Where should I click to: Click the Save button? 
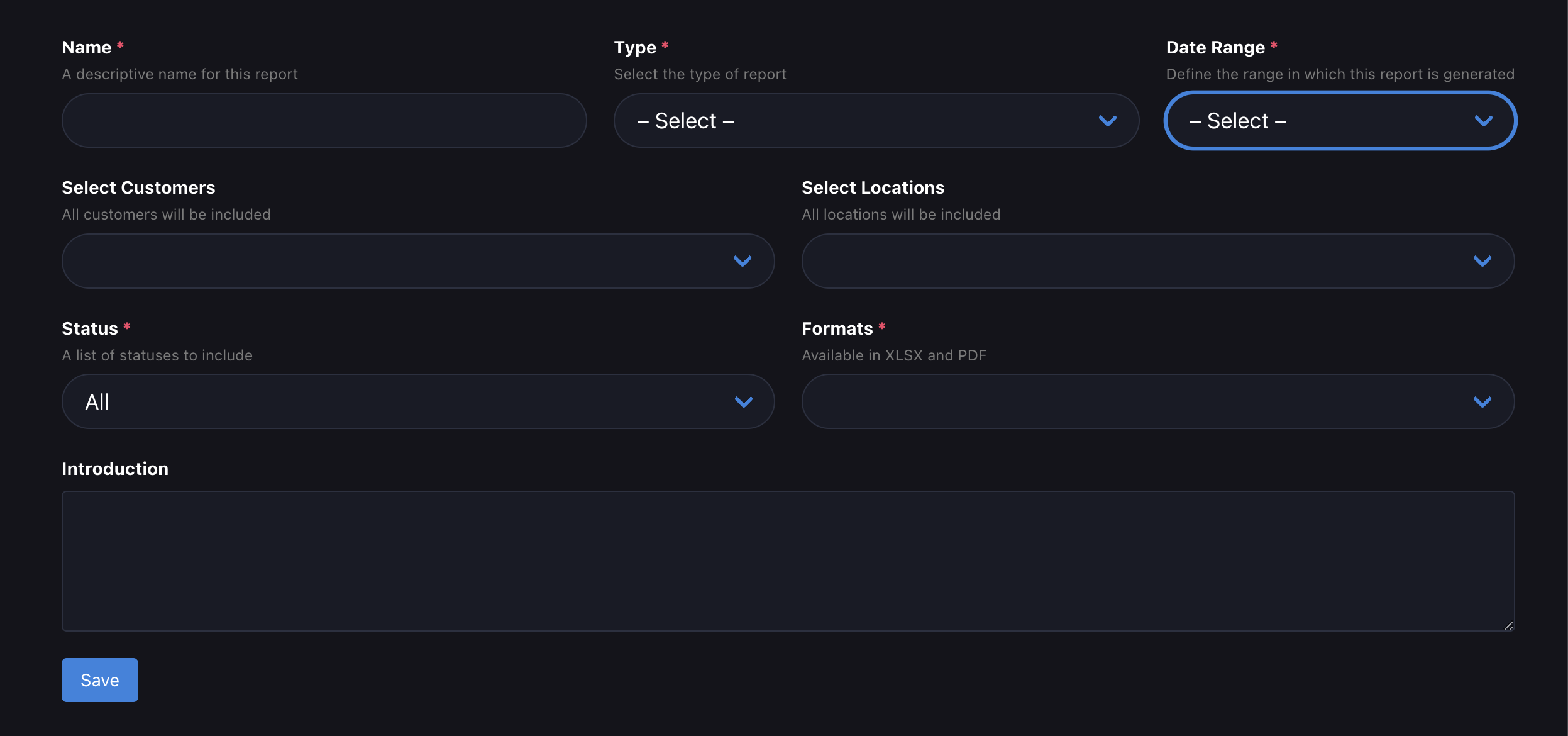coord(100,680)
